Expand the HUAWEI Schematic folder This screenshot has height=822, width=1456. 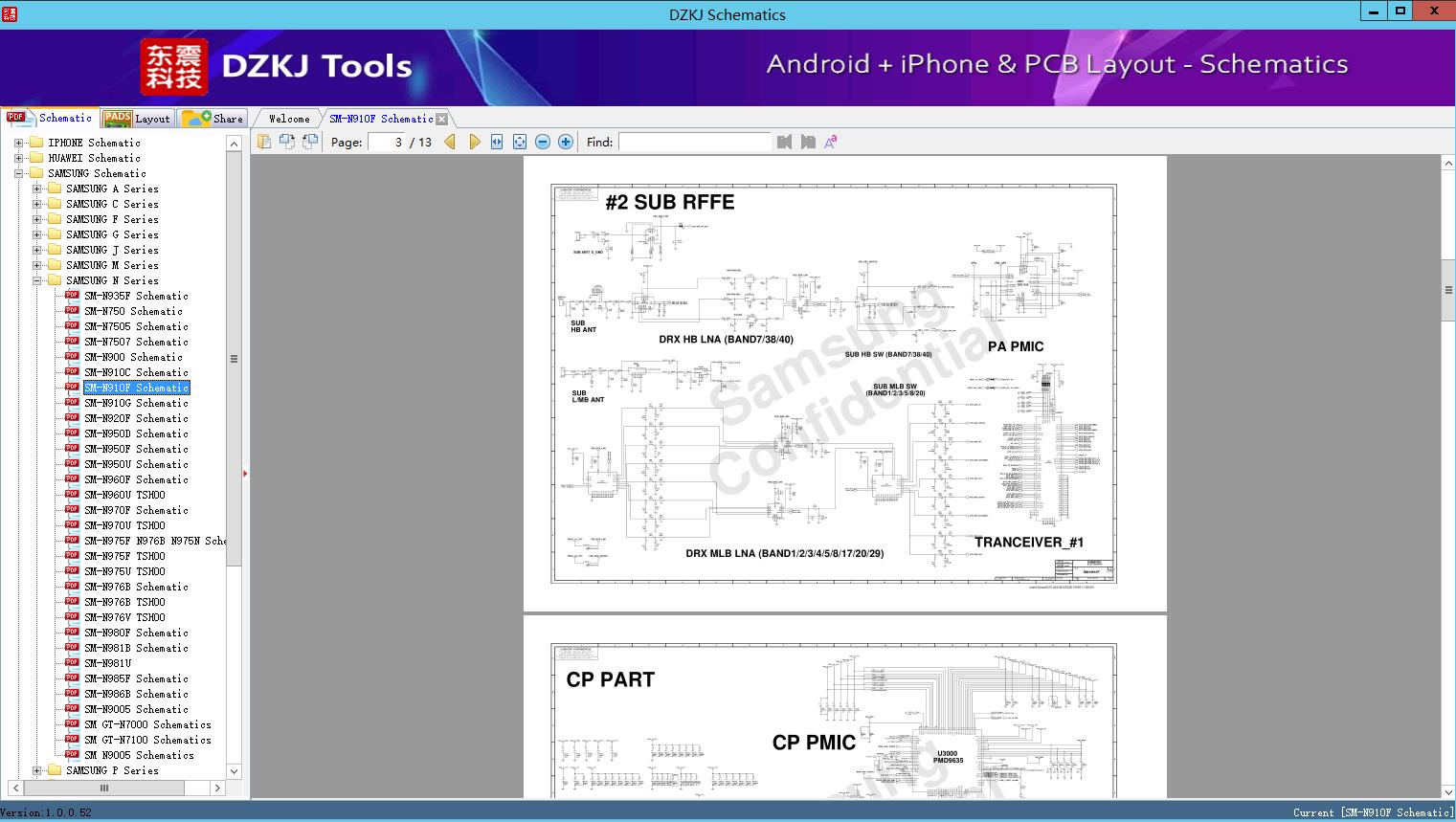(x=18, y=158)
